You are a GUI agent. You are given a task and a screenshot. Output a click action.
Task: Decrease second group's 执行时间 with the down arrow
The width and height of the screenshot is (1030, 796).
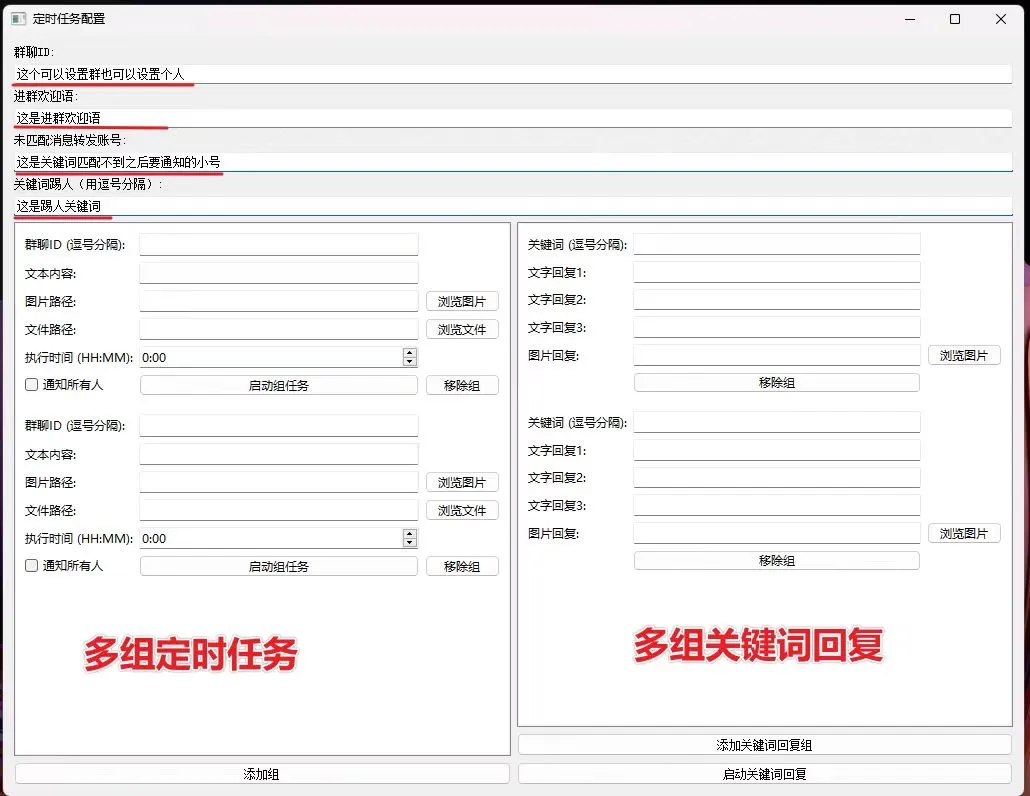(409, 543)
